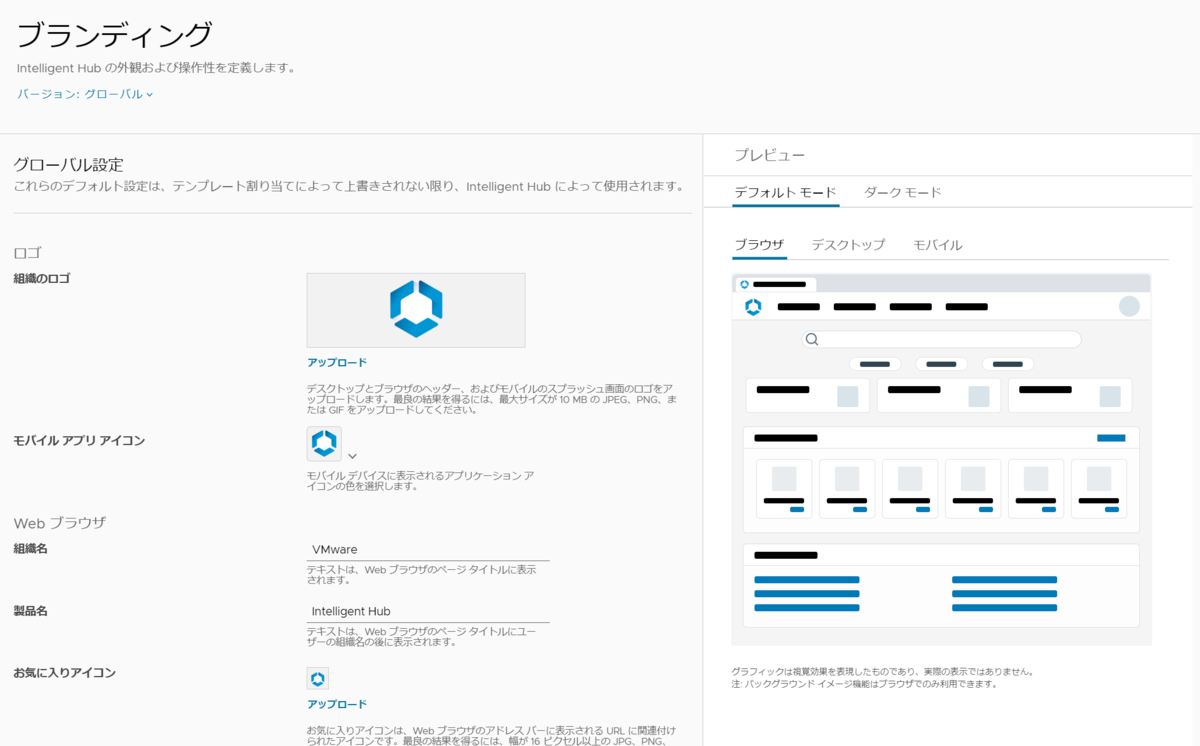
Task: Click the search magnifier icon in the preview
Action: tap(810, 339)
